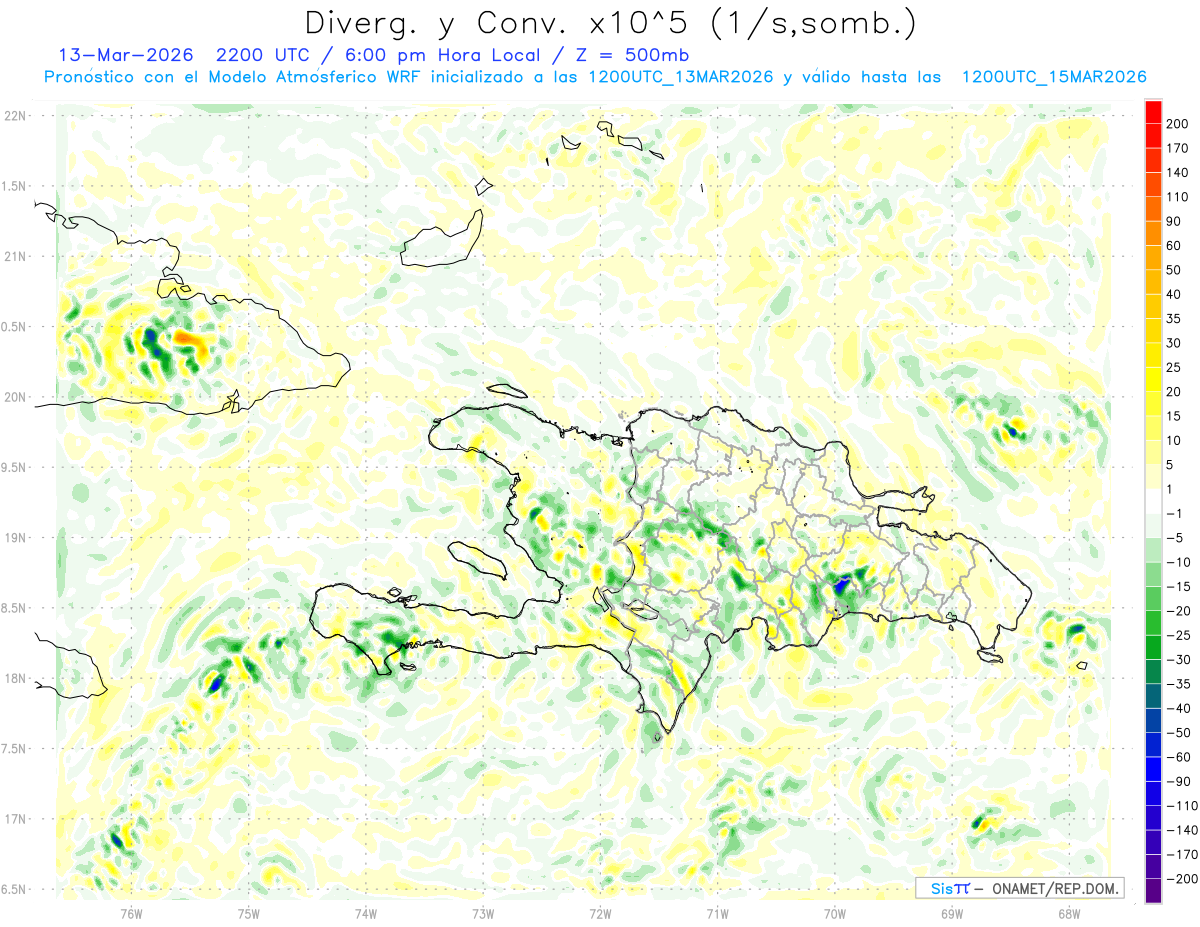
Task: Click the '71W' longitude label
Action: 717,914
